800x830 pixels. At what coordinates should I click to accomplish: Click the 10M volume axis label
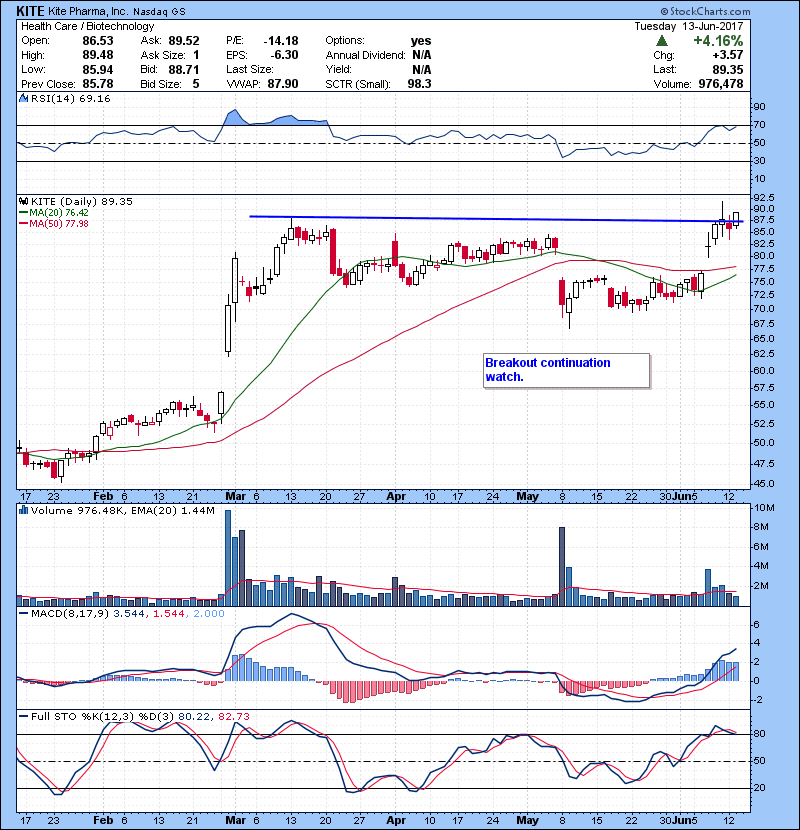[764, 508]
